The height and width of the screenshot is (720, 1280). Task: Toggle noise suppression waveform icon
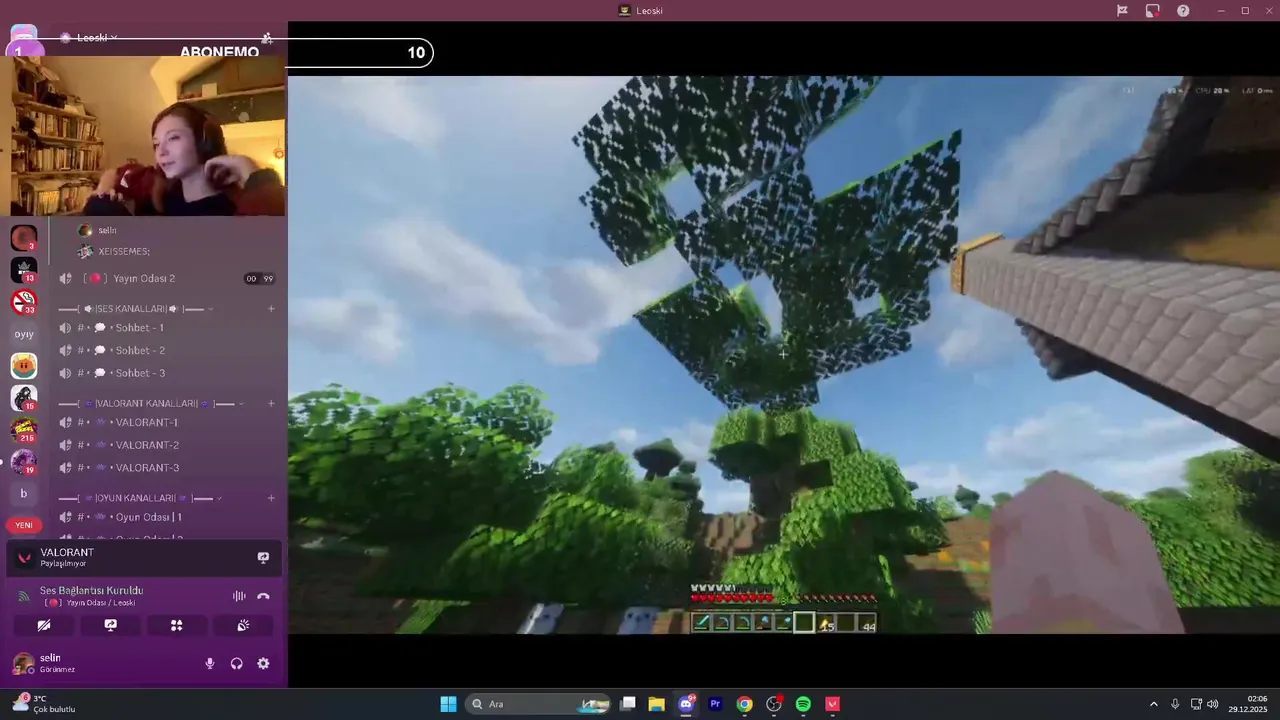(239, 596)
